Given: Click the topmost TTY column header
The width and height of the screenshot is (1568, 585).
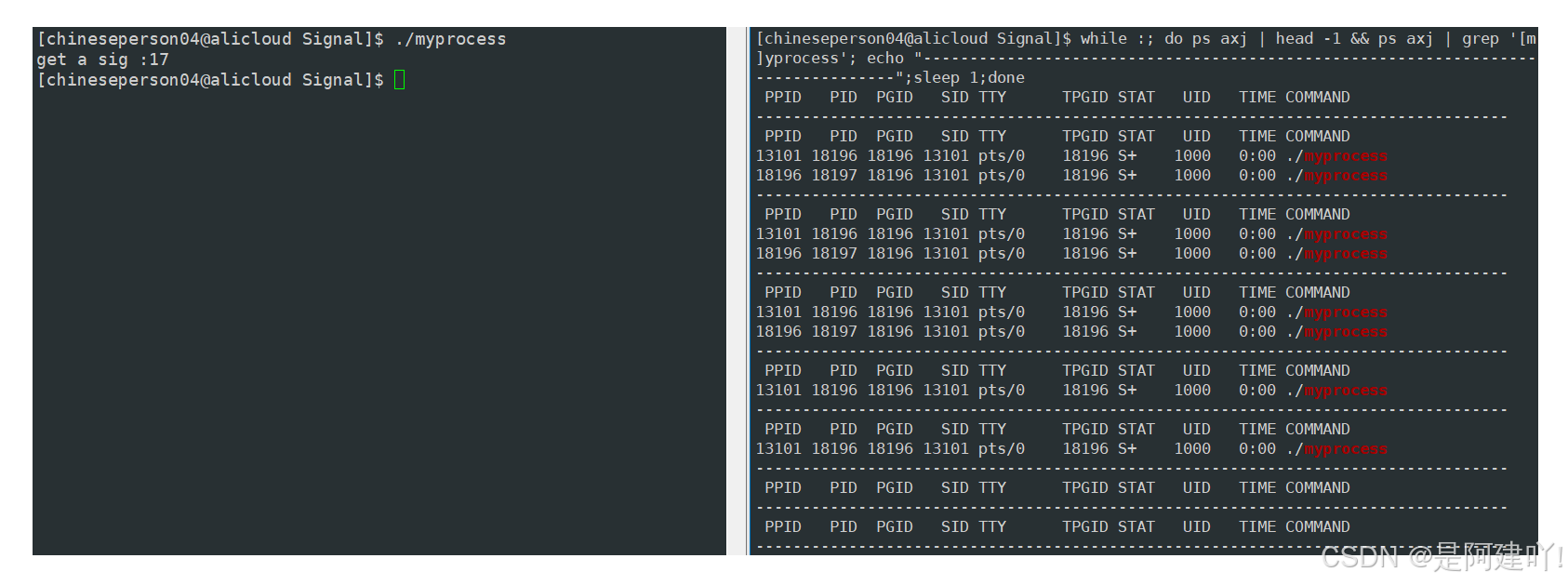Looking at the screenshot, I should click(991, 98).
